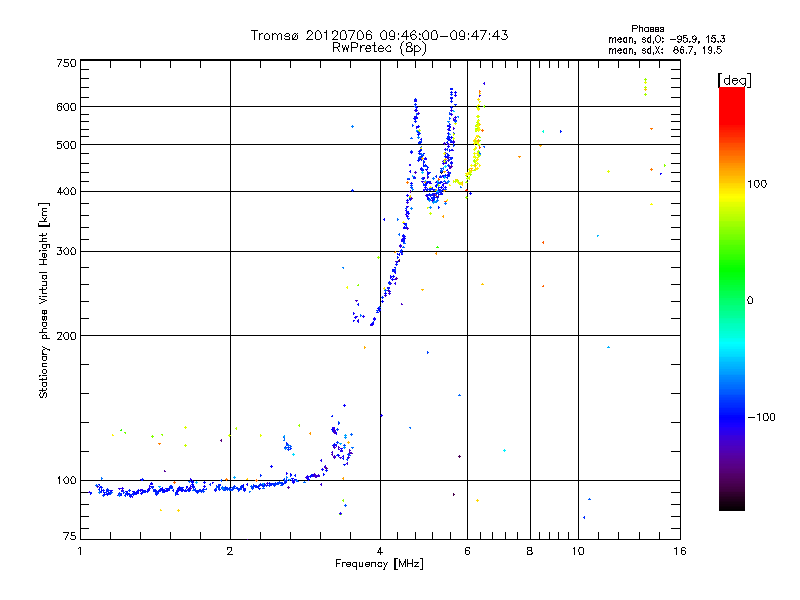This screenshot has width=800, height=600.
Task: Click the x-axis tick label '2'
Action: pyautogui.click(x=230, y=551)
